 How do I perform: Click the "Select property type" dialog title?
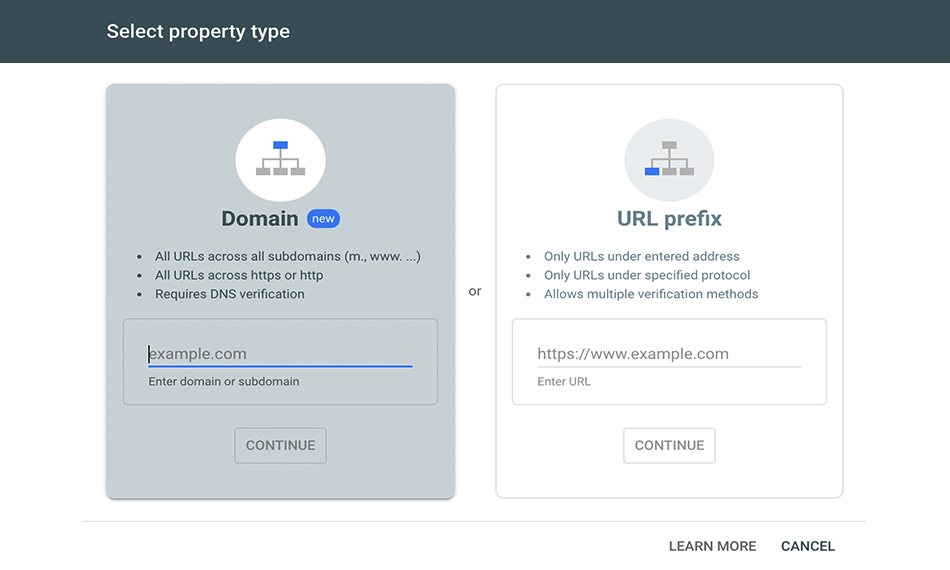pyautogui.click(x=198, y=31)
